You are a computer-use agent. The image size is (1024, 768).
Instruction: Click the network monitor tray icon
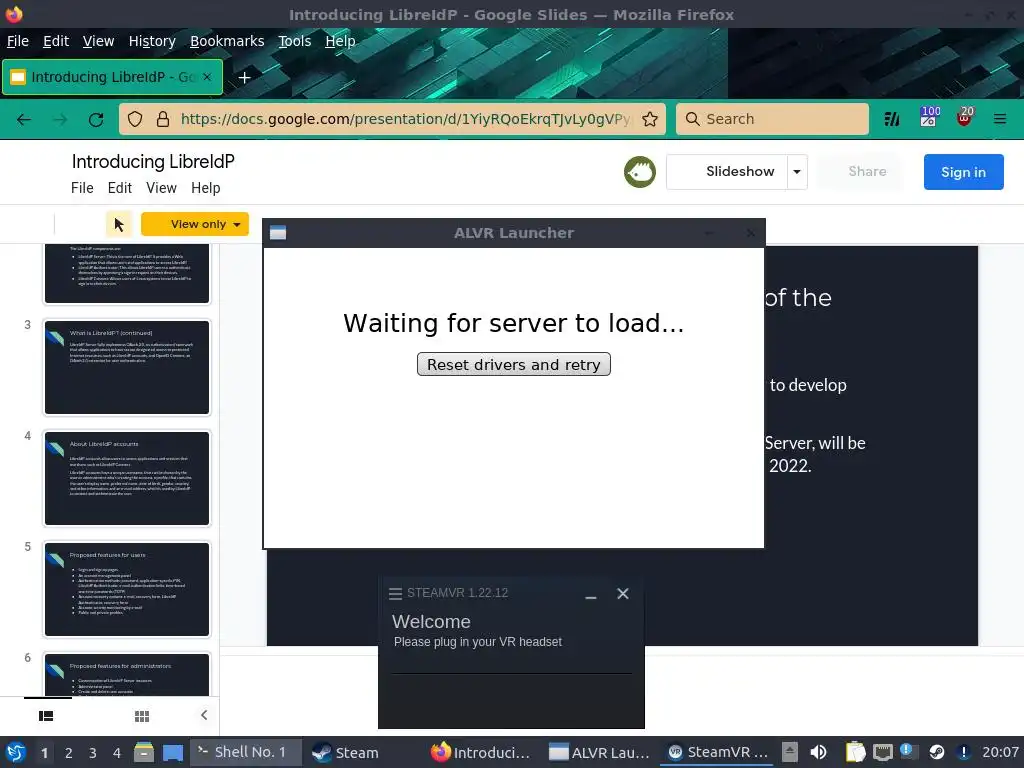coord(883,752)
